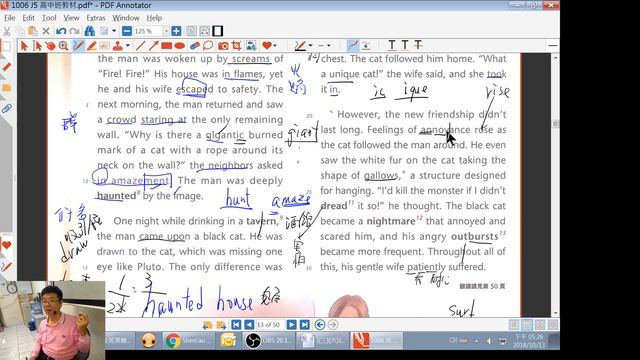Image resolution: width=640 pixels, height=360 pixels.
Task: Select the Marker highlighter tool
Action: tap(91, 46)
